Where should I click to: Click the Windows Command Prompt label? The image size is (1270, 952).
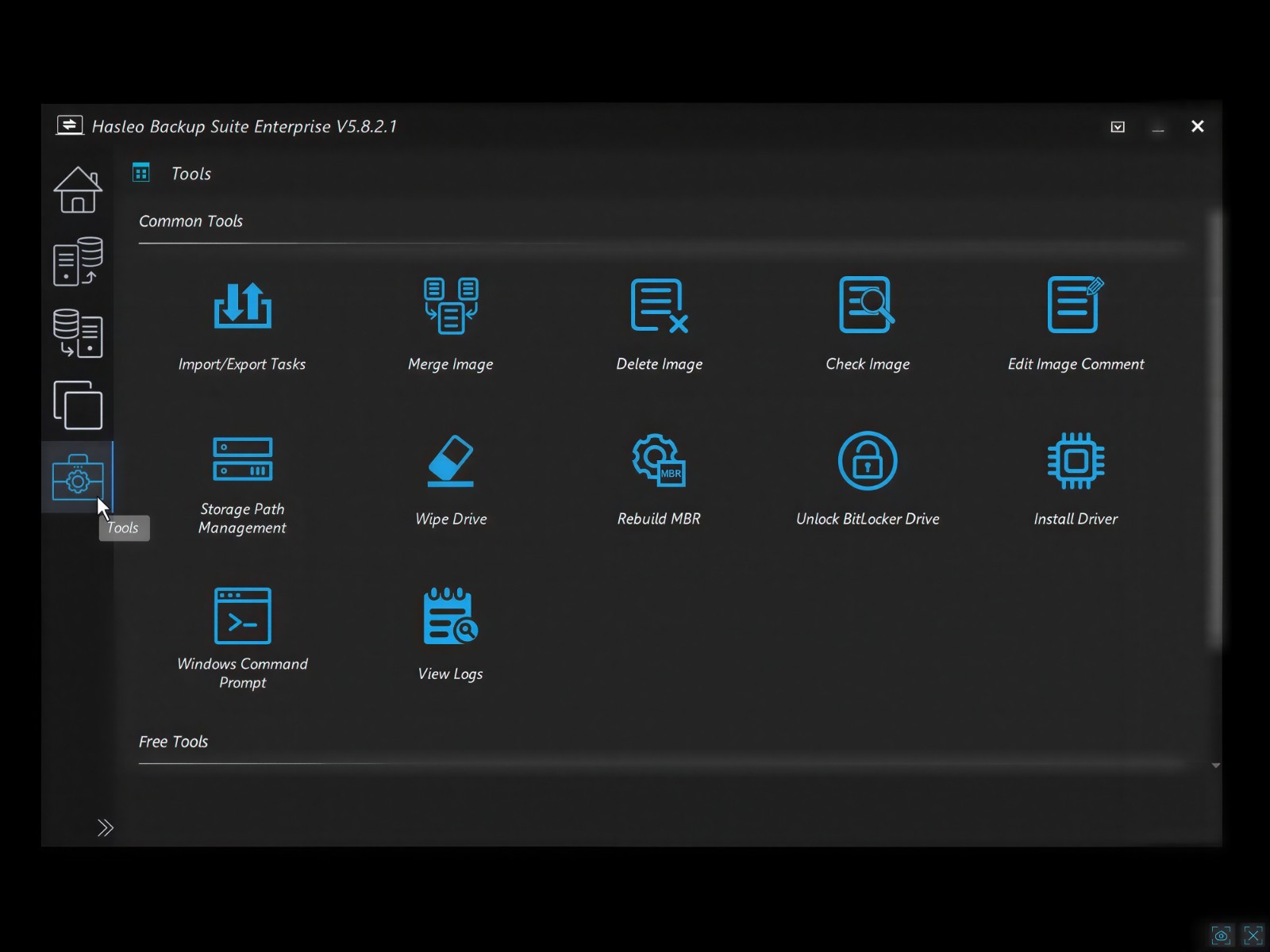pyautogui.click(x=242, y=673)
